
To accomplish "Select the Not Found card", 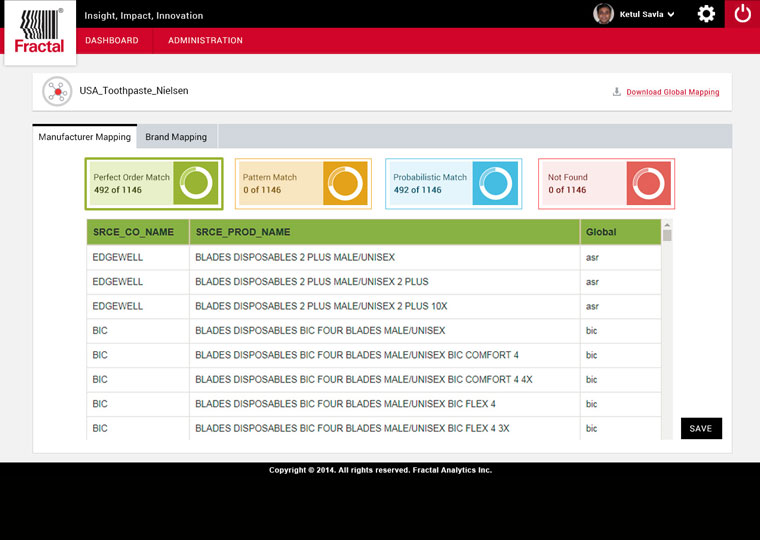I will click(x=606, y=184).
